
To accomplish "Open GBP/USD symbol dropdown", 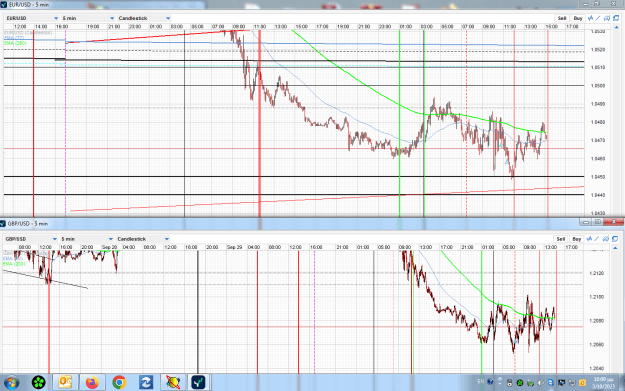I will point(31,239).
